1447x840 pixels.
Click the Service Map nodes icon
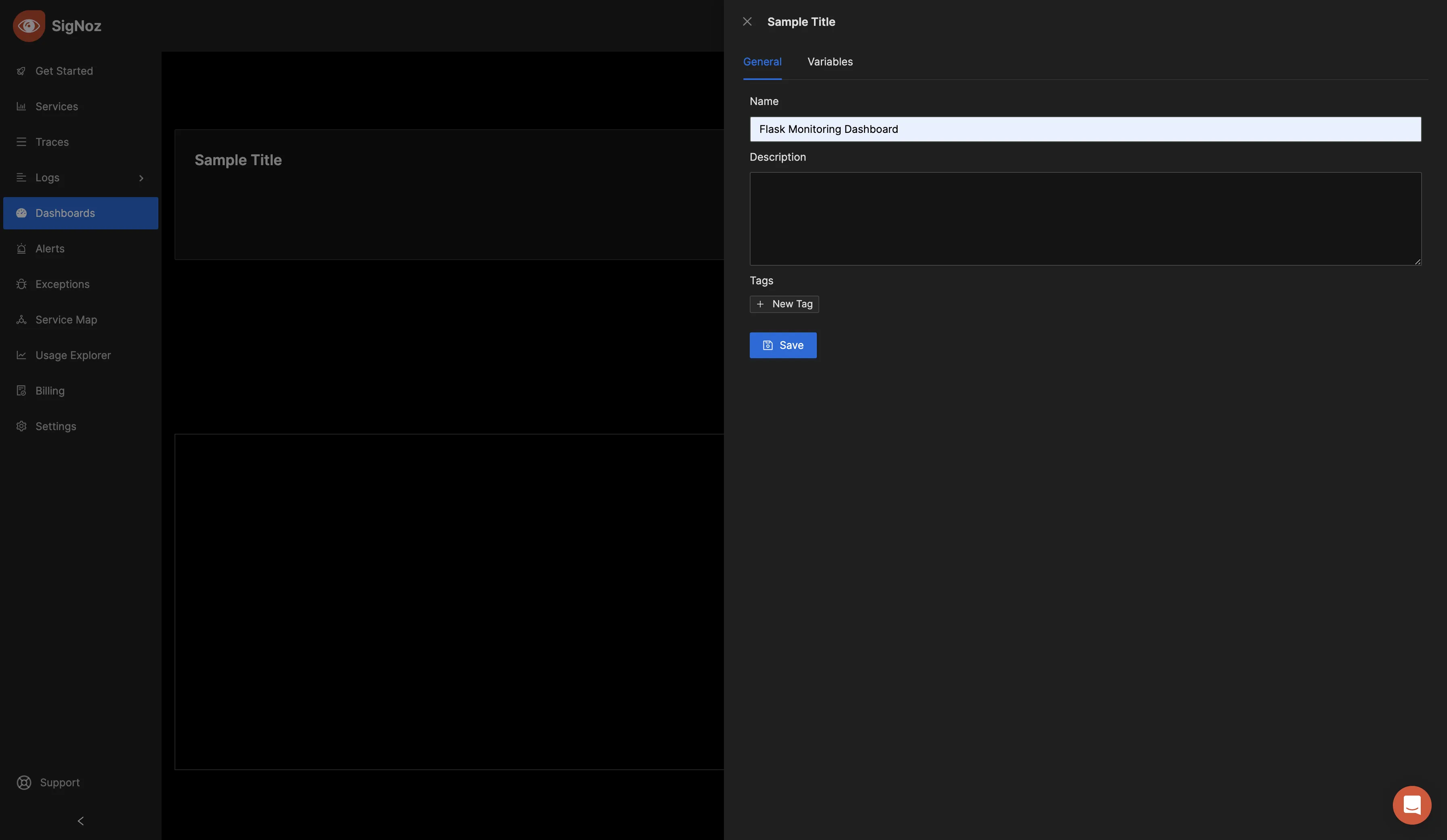(x=21, y=320)
